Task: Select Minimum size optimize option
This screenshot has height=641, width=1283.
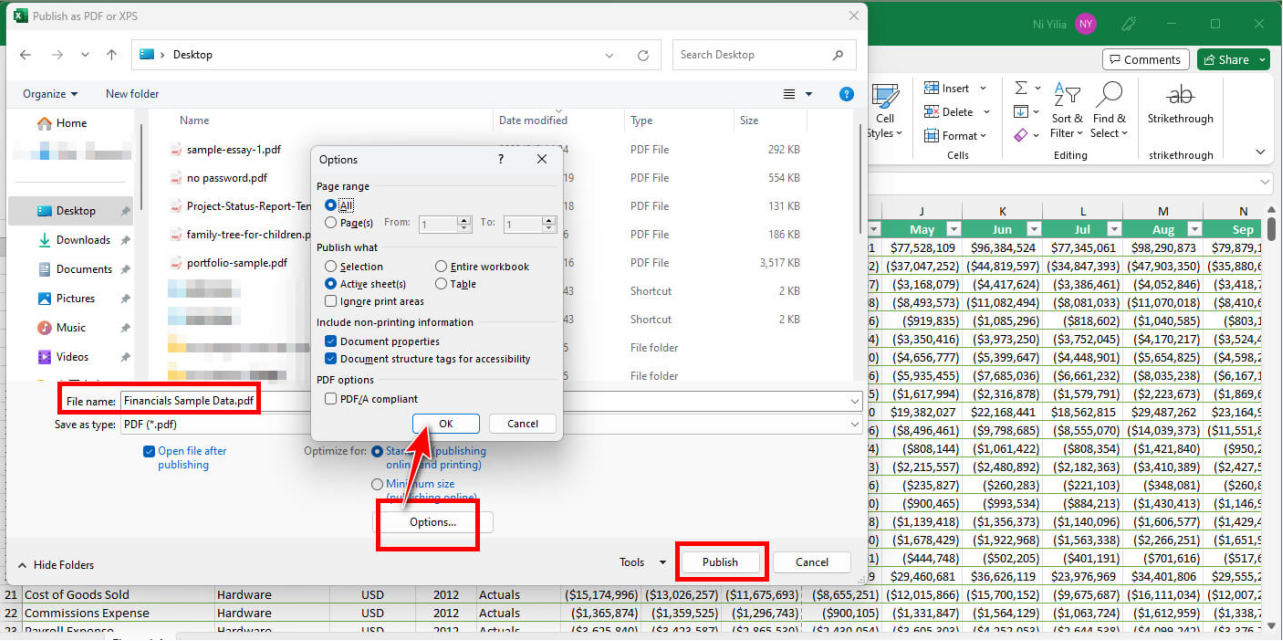Action: coord(377,484)
